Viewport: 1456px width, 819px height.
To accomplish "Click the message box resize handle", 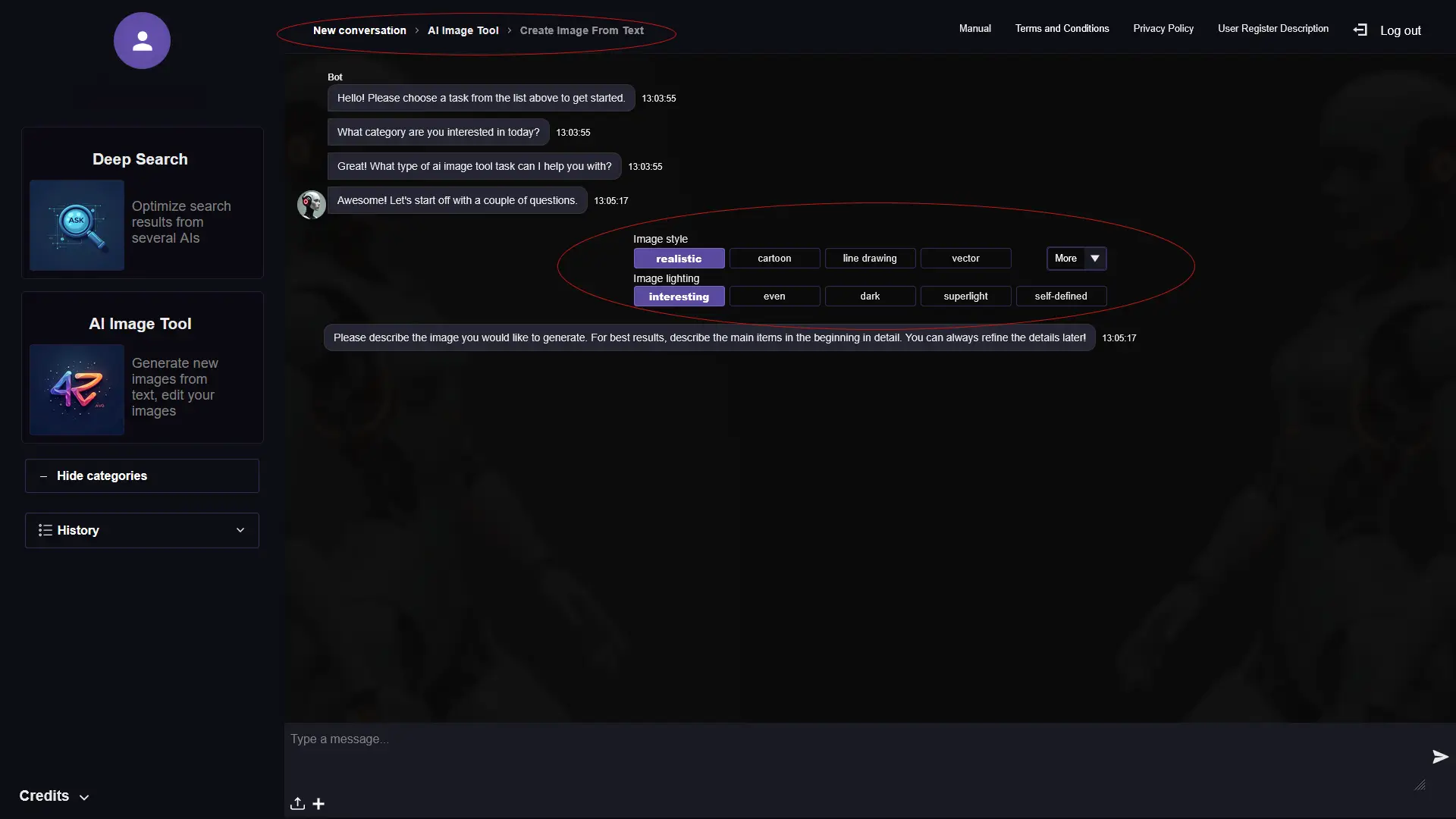I will point(1420,786).
